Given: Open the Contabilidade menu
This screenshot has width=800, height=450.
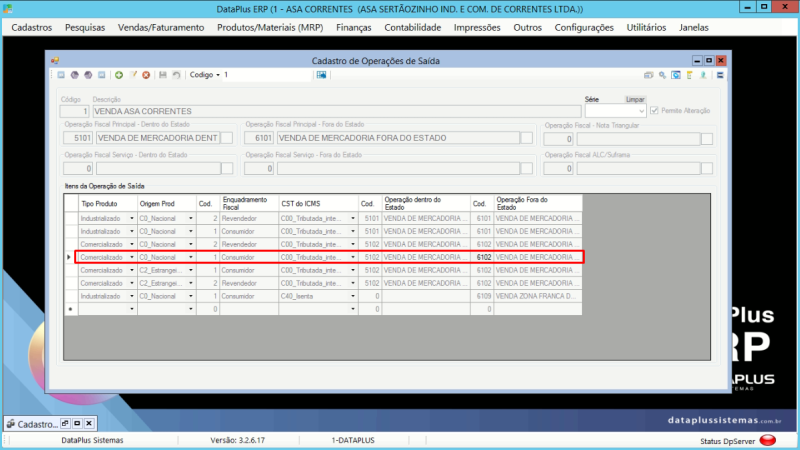Looking at the screenshot, I should (x=413, y=28).
